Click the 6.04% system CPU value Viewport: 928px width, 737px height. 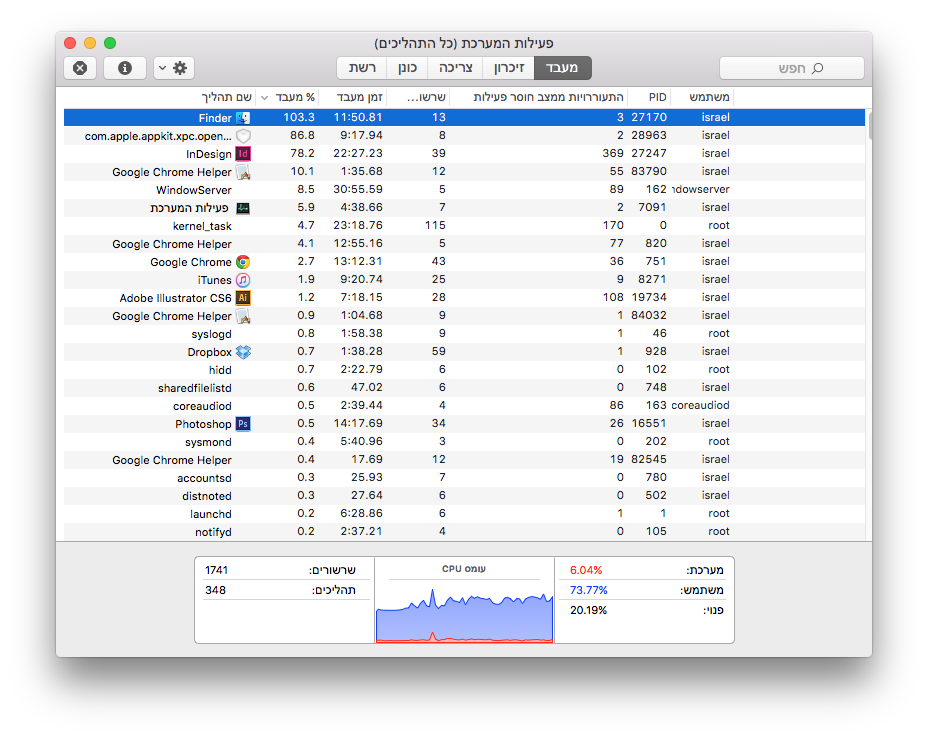click(x=586, y=570)
